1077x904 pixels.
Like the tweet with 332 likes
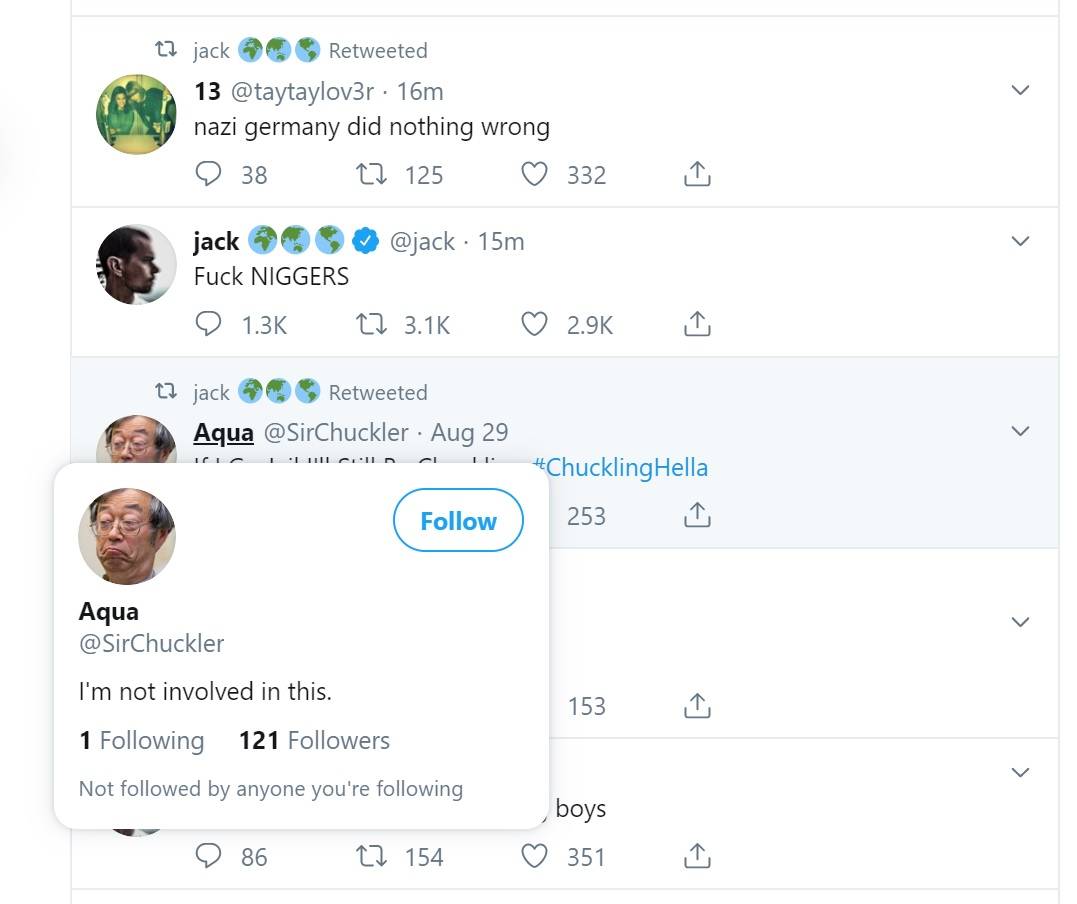[x=535, y=175]
